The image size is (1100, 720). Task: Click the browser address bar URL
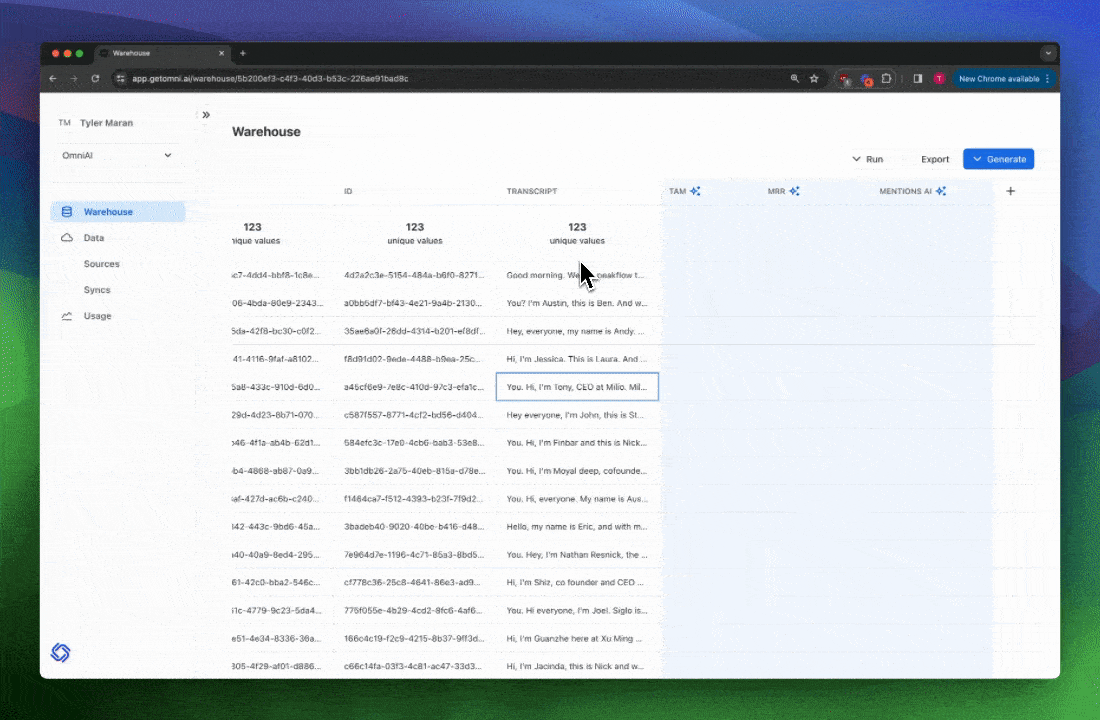(x=270, y=78)
